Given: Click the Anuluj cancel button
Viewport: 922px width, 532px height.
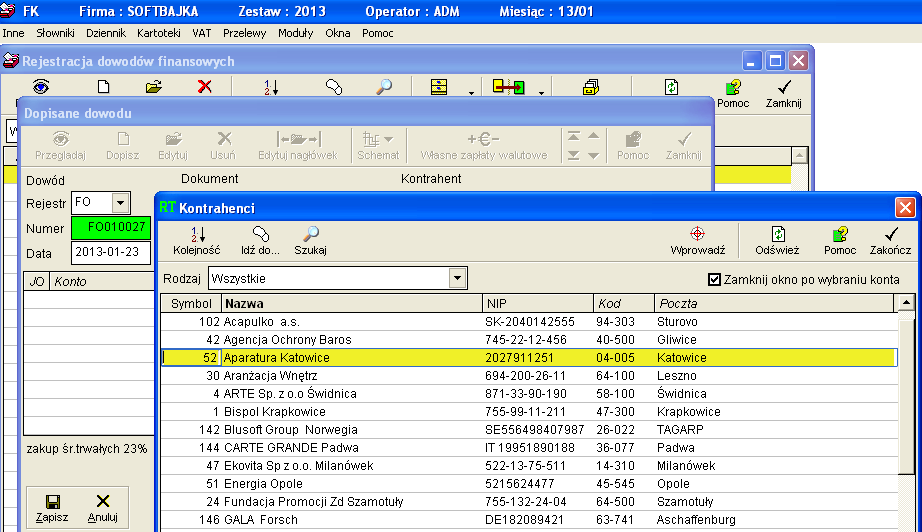Looking at the screenshot, I should tap(103, 508).
